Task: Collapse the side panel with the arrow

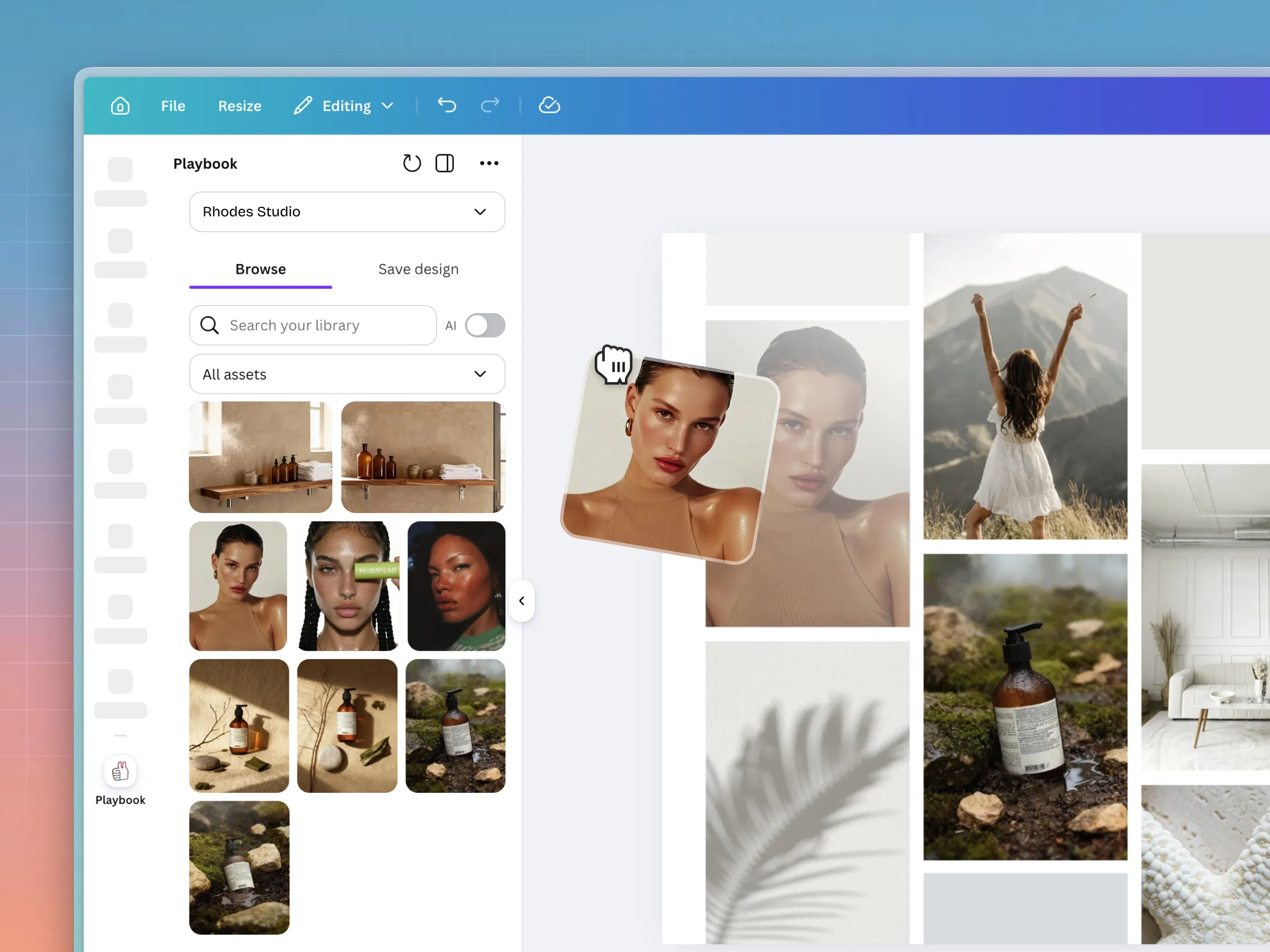Action: [522, 601]
